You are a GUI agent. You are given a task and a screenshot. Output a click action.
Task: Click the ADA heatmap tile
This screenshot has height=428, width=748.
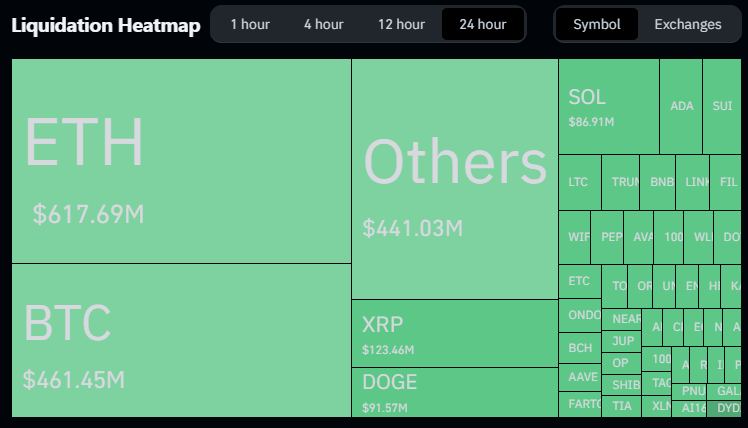[681, 106]
